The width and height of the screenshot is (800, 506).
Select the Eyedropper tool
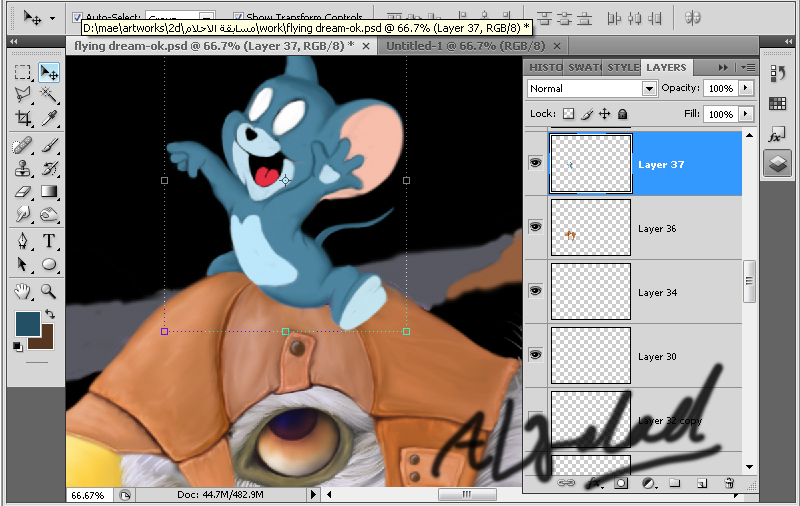pyautogui.click(x=49, y=118)
